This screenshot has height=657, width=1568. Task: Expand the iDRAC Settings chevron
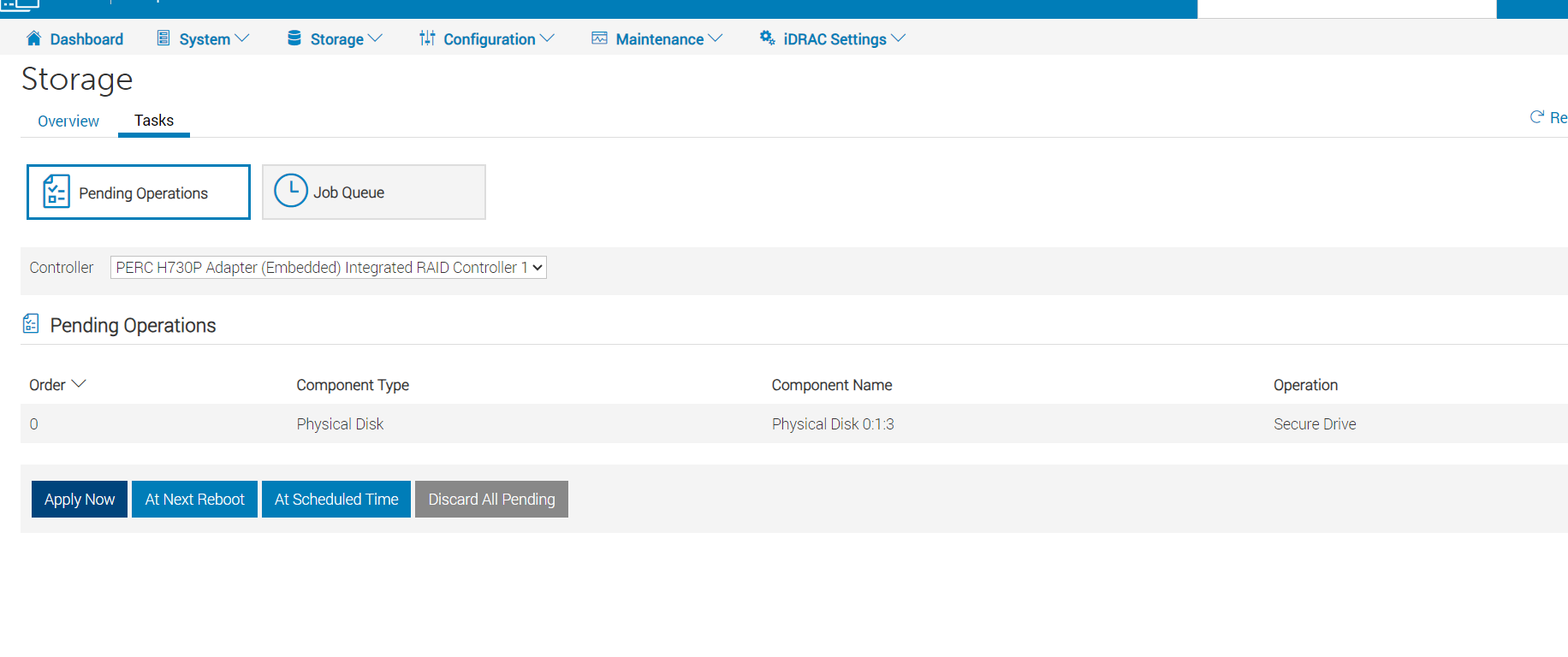pos(898,38)
